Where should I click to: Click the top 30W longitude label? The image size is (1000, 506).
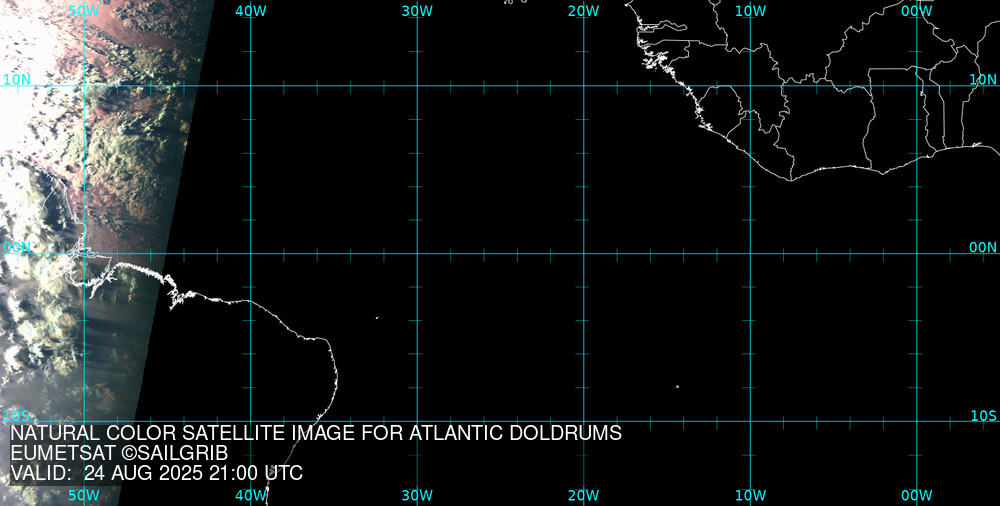(417, 11)
